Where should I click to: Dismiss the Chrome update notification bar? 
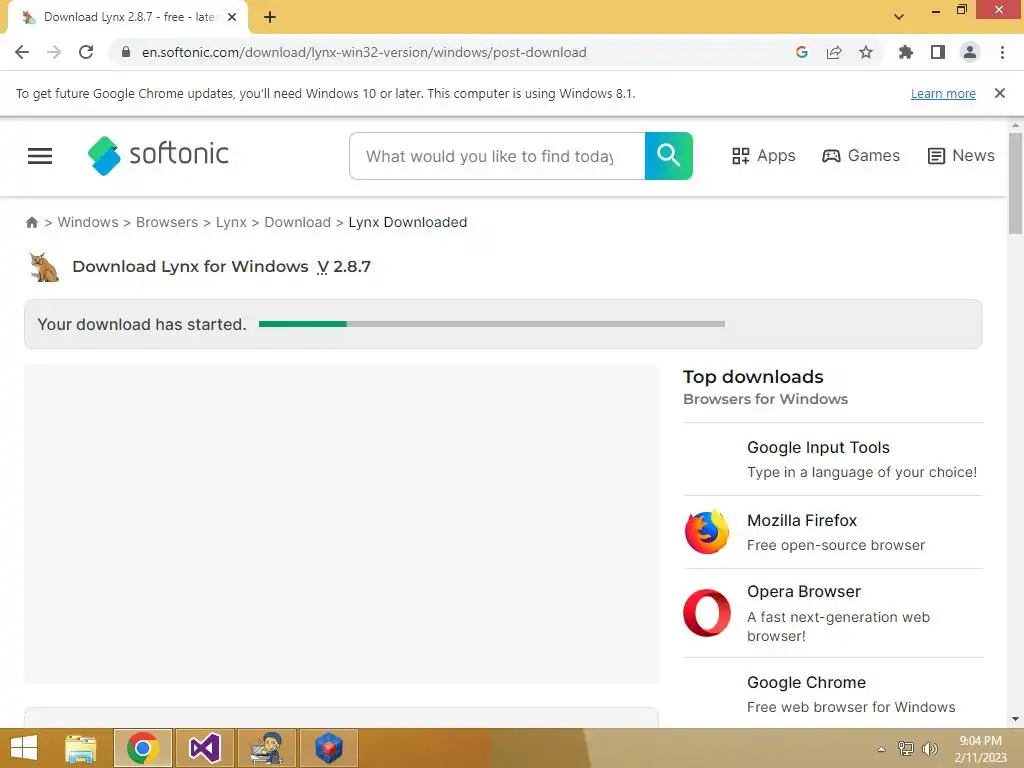coord(1000,93)
